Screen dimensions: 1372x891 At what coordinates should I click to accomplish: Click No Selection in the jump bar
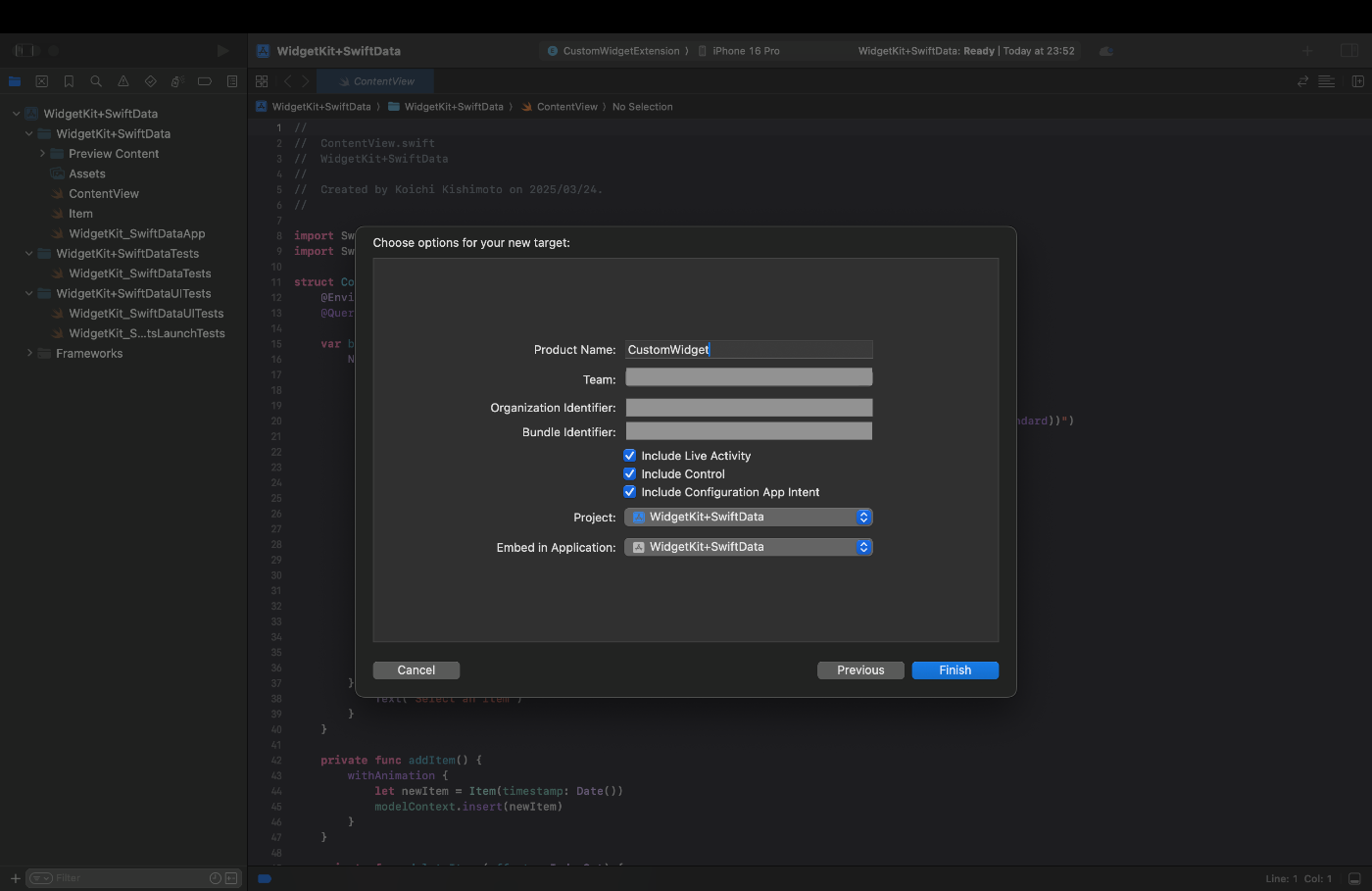click(643, 107)
